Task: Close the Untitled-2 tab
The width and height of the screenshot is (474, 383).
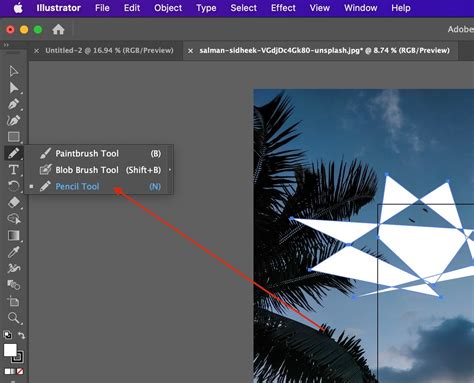Action: pyautogui.click(x=36, y=51)
